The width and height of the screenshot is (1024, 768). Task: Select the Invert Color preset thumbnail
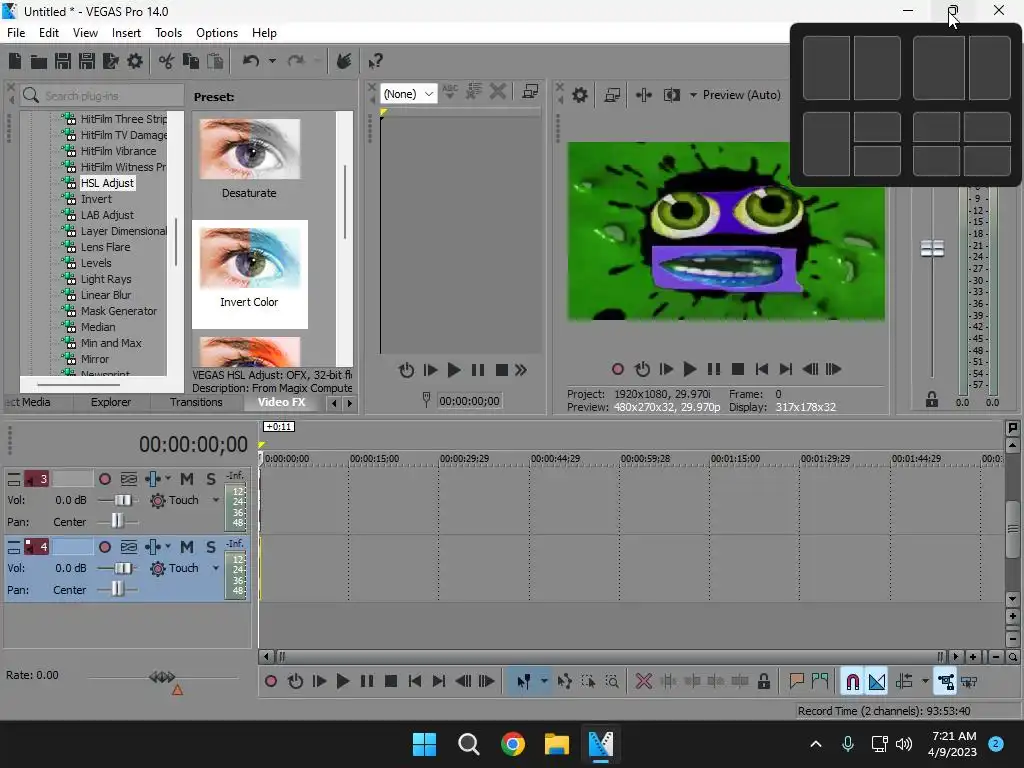point(249,274)
